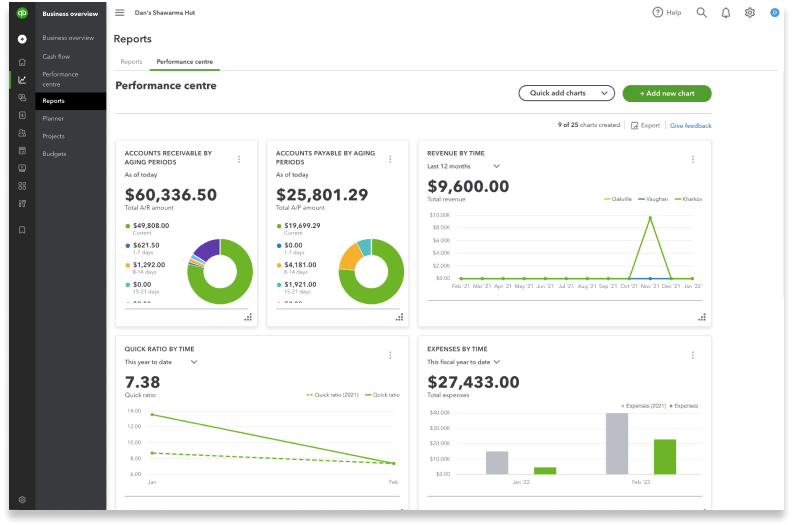Click the green Feb '22 expenses bar
792x525 pixels.
665,456
